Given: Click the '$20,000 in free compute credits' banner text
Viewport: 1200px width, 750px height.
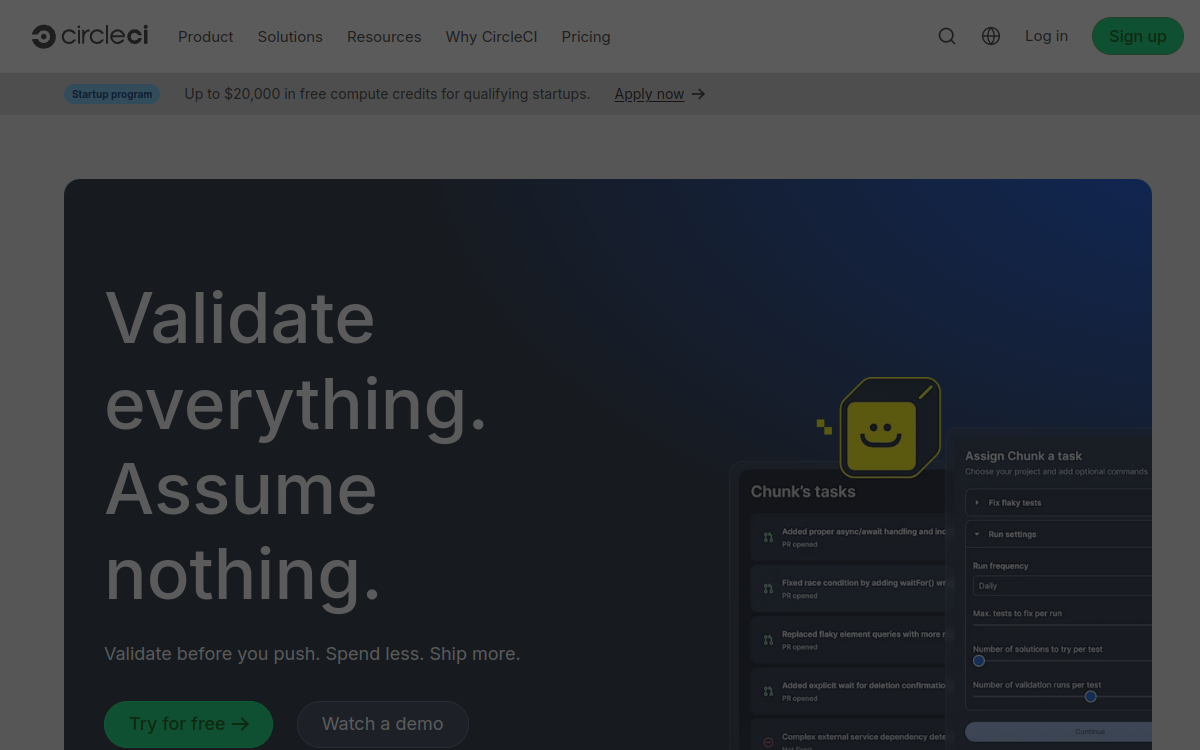Looking at the screenshot, I should point(387,94).
